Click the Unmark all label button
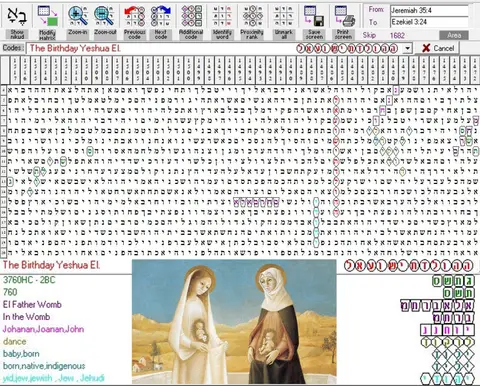The width and height of the screenshot is (480, 386). click(x=284, y=35)
